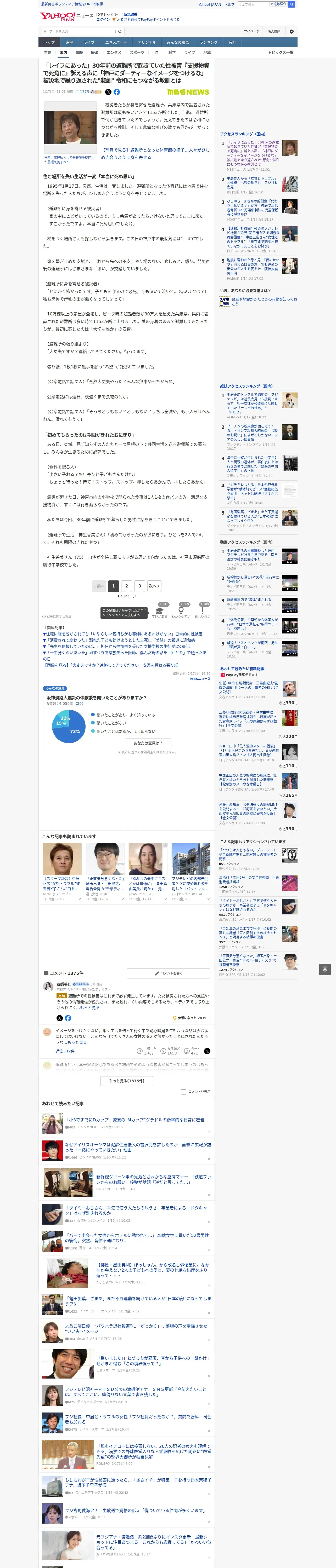
Task: Click the ログイン link in header
Action: (x=103, y=20)
